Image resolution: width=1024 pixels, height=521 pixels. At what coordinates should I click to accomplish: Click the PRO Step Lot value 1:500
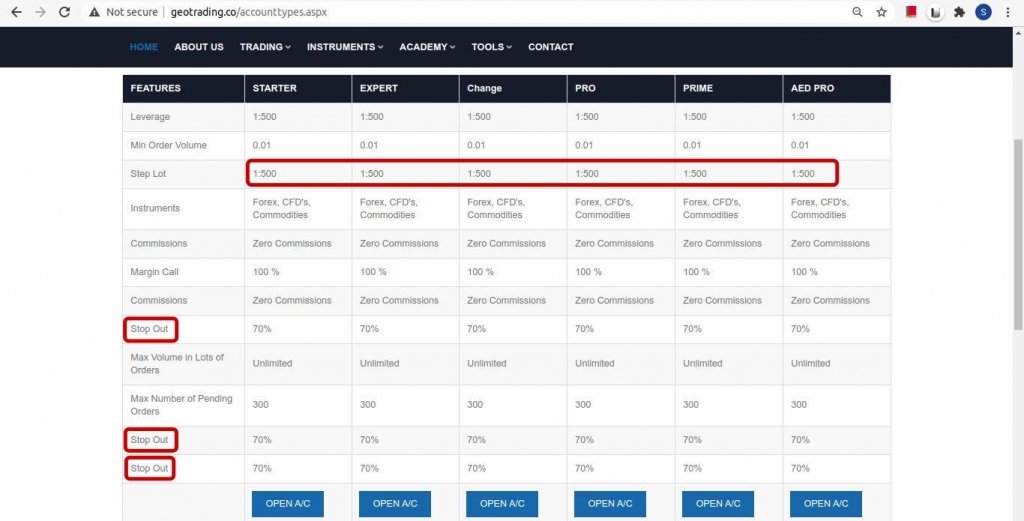point(586,174)
